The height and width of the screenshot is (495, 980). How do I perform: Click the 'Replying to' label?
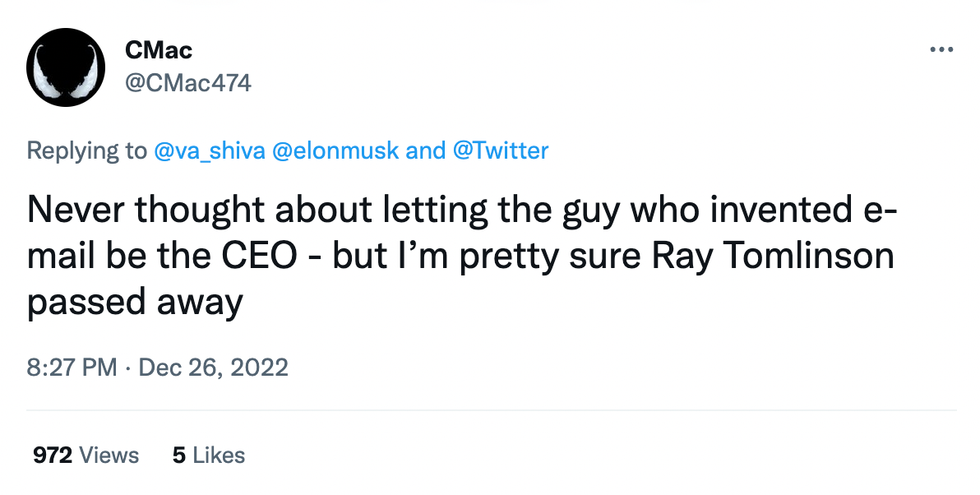[x=86, y=151]
